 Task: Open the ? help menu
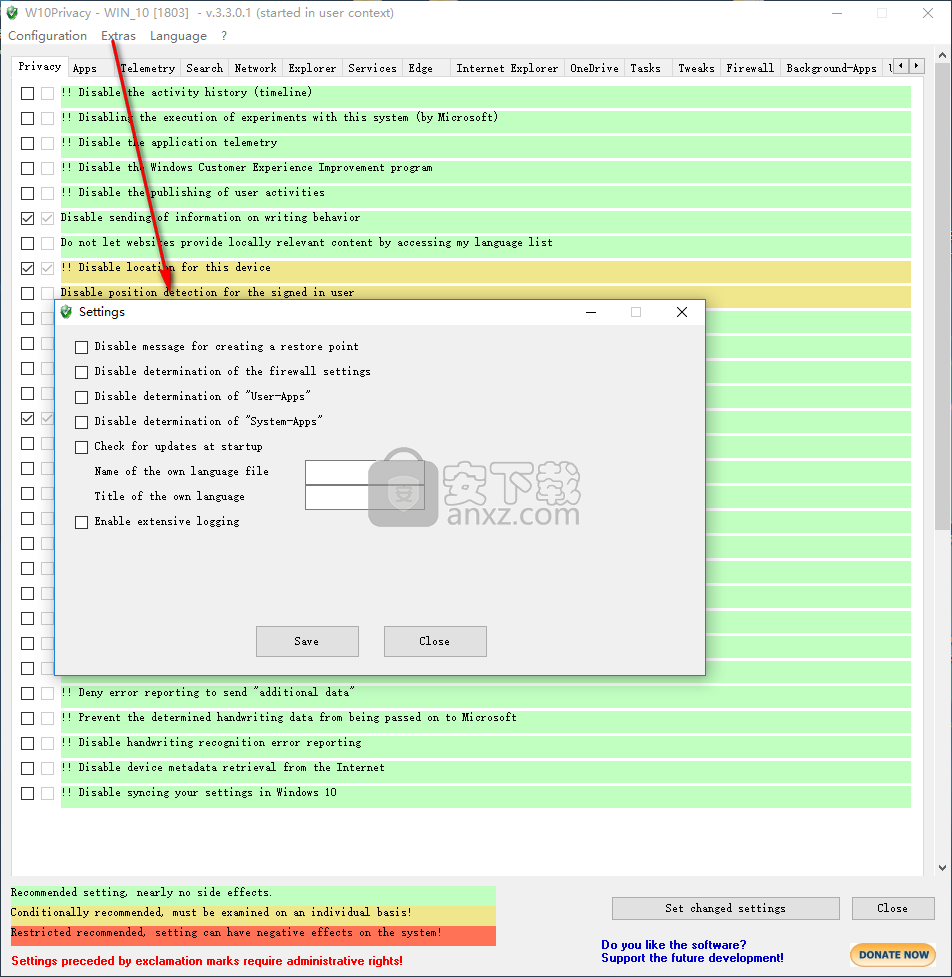coord(224,36)
